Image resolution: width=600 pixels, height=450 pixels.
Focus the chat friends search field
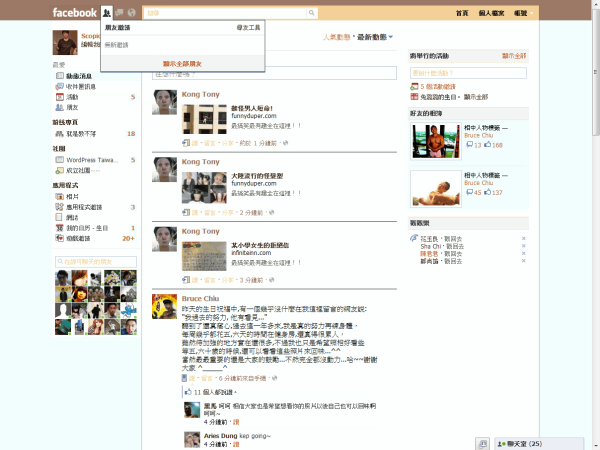(x=96, y=262)
